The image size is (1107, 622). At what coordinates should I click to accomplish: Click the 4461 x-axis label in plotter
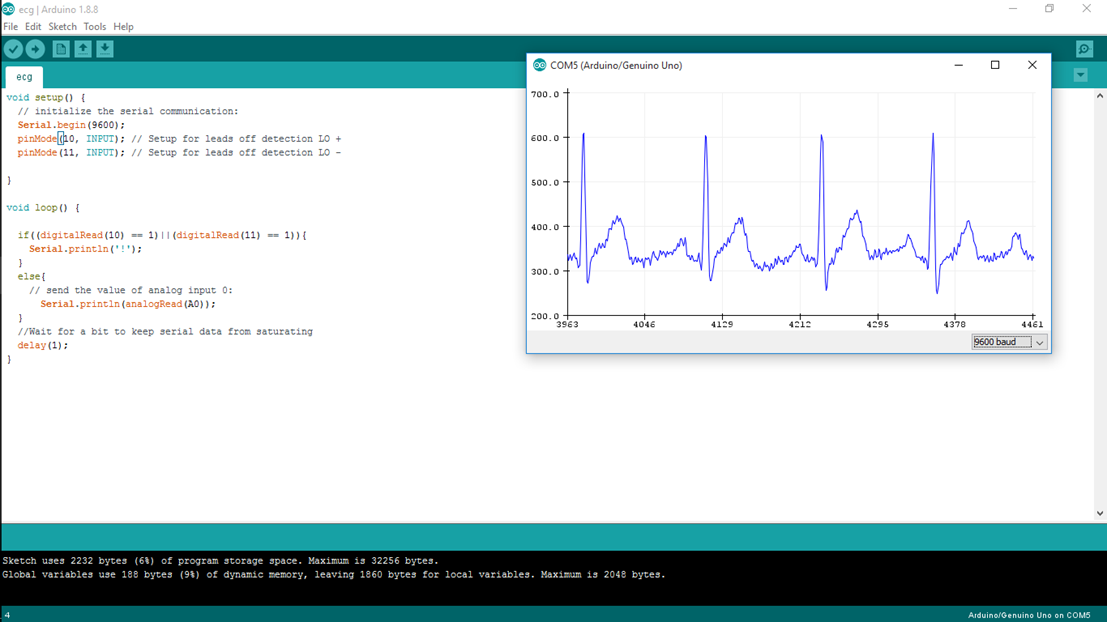pyautogui.click(x=1031, y=324)
